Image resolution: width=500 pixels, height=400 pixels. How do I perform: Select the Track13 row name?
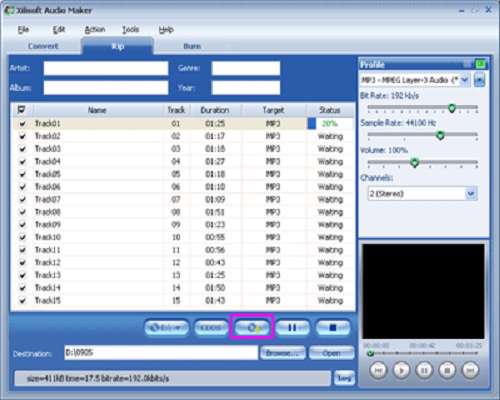(48, 275)
